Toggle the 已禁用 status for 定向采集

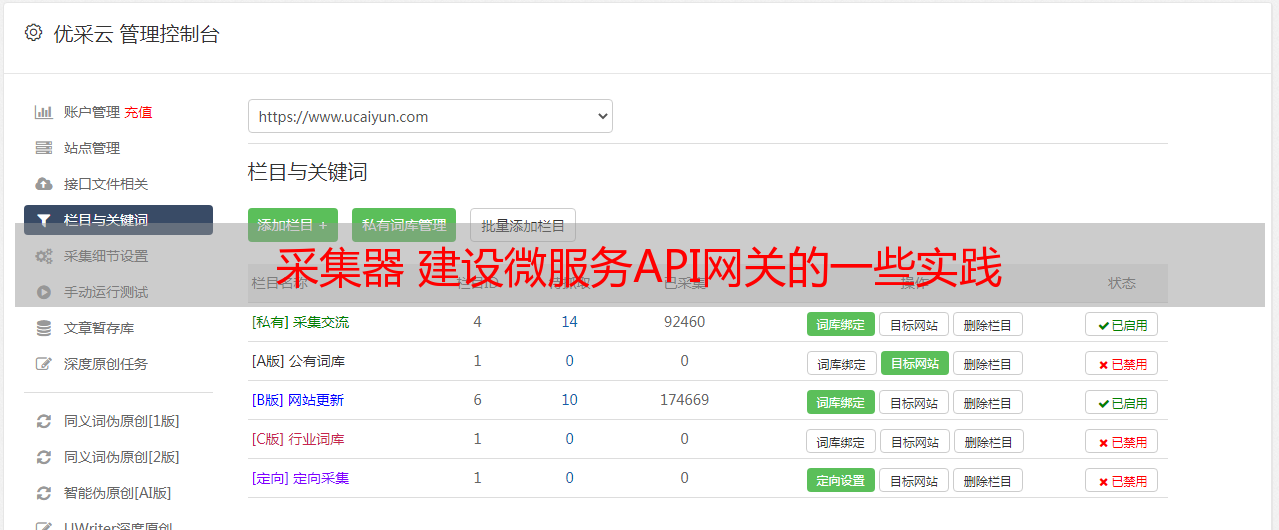point(1122,480)
